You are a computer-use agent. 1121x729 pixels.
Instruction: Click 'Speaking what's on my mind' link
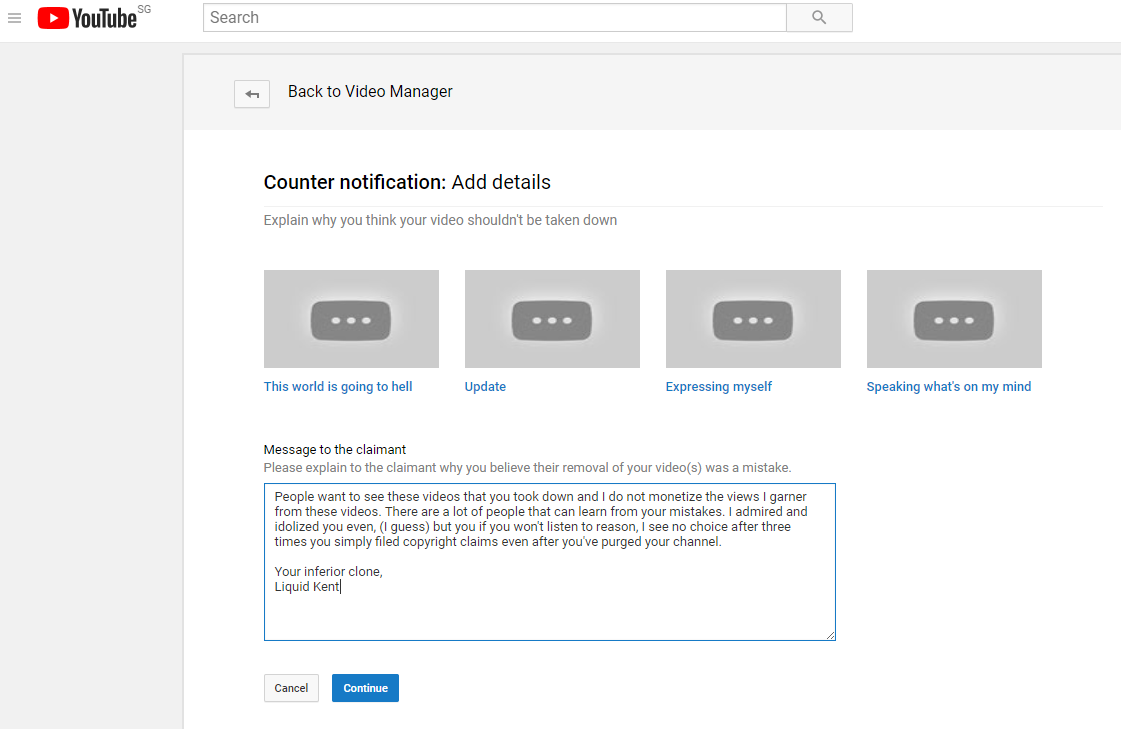click(x=949, y=387)
